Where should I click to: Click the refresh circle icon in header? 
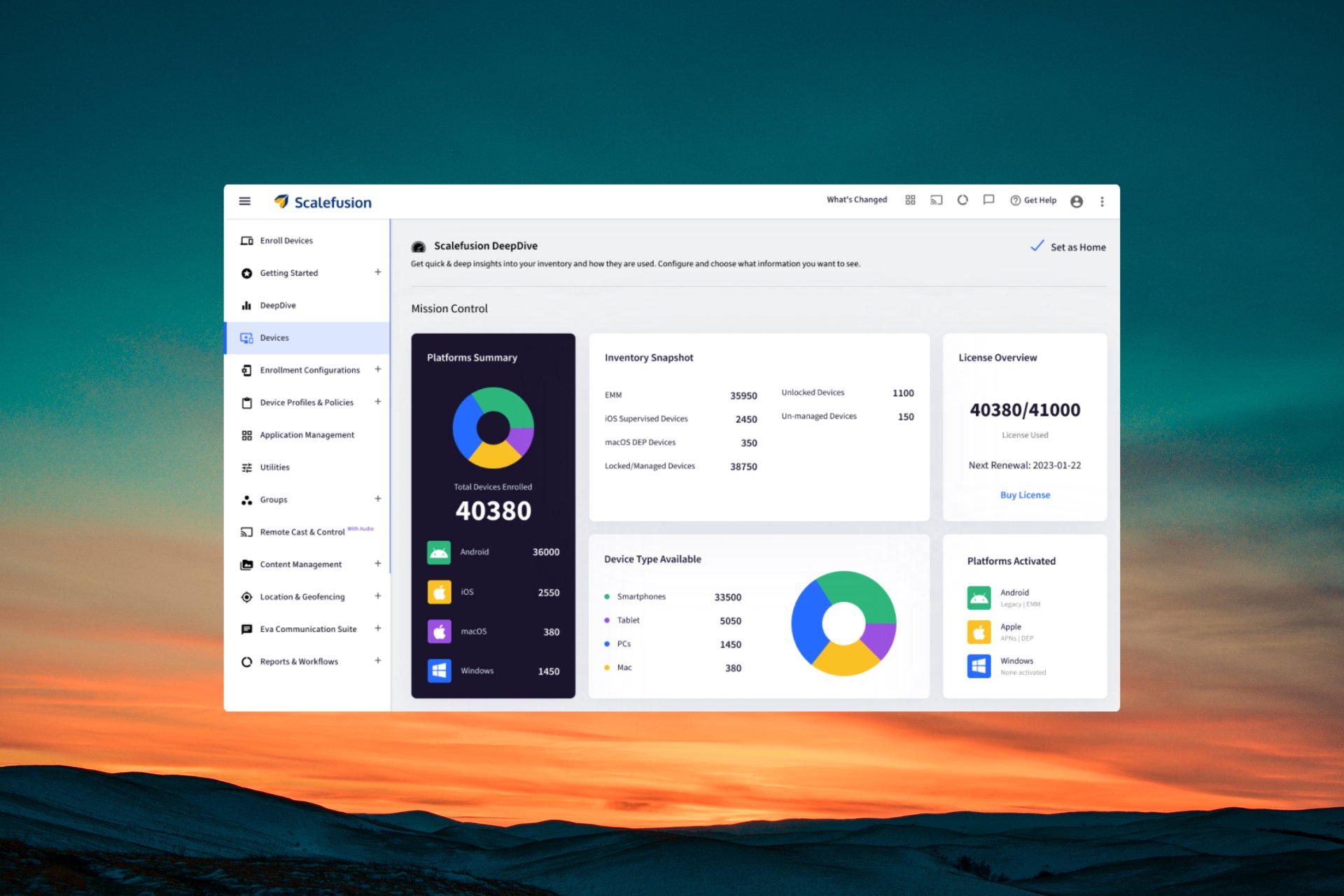962,200
